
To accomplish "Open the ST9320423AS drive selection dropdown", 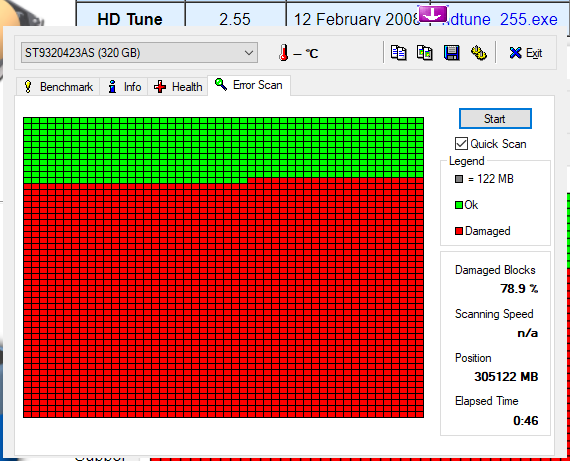I will tap(139, 53).
